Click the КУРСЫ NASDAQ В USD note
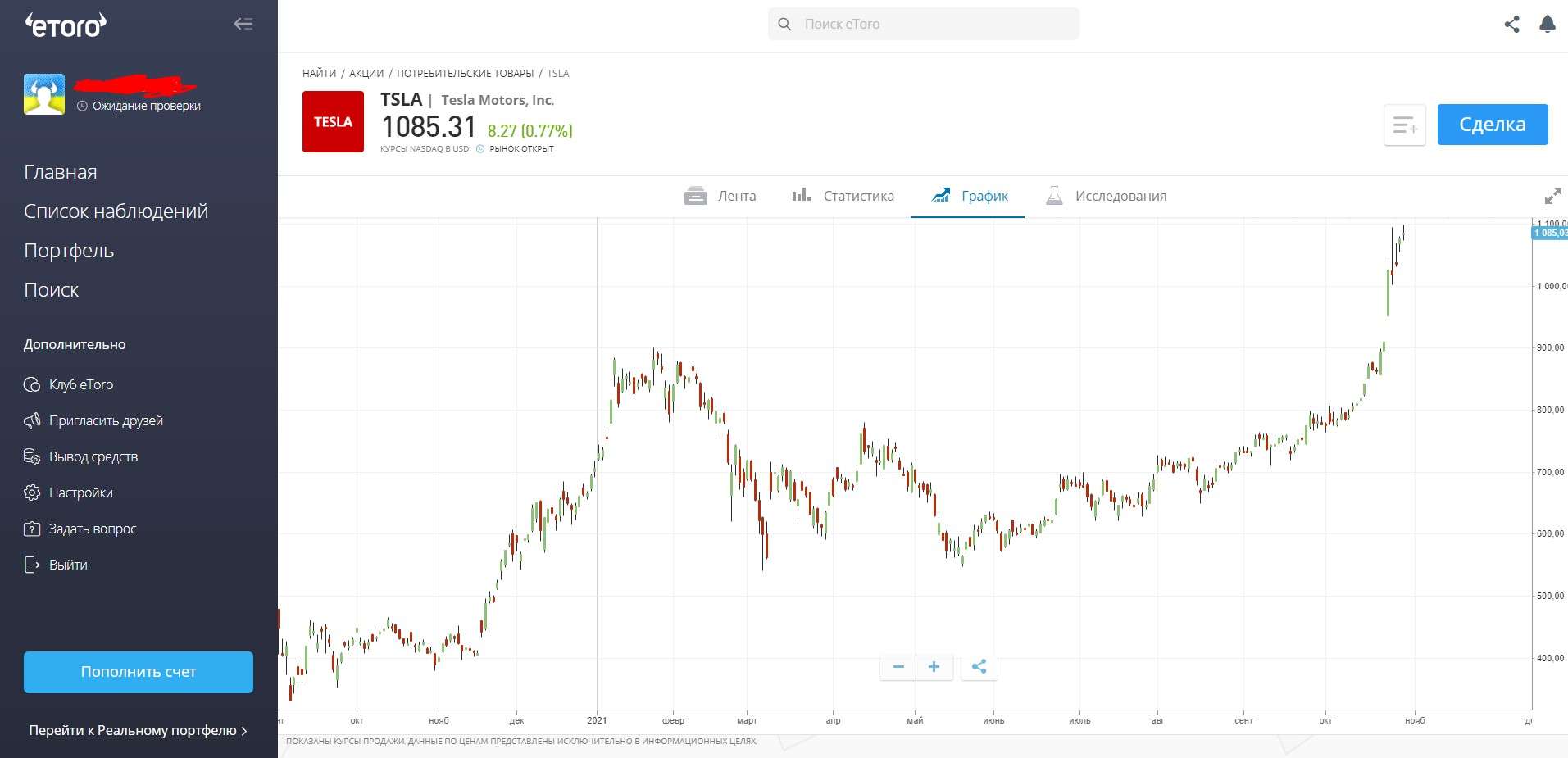 click(425, 149)
